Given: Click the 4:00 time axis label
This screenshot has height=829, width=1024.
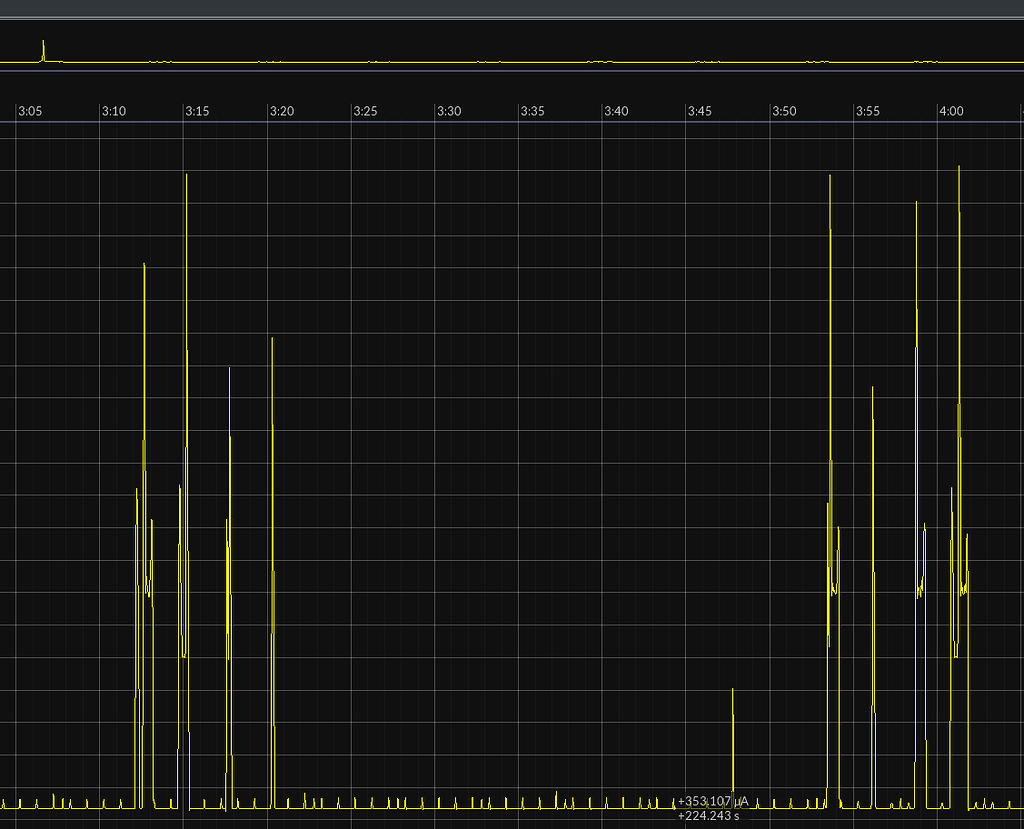Looking at the screenshot, I should tap(951, 111).
